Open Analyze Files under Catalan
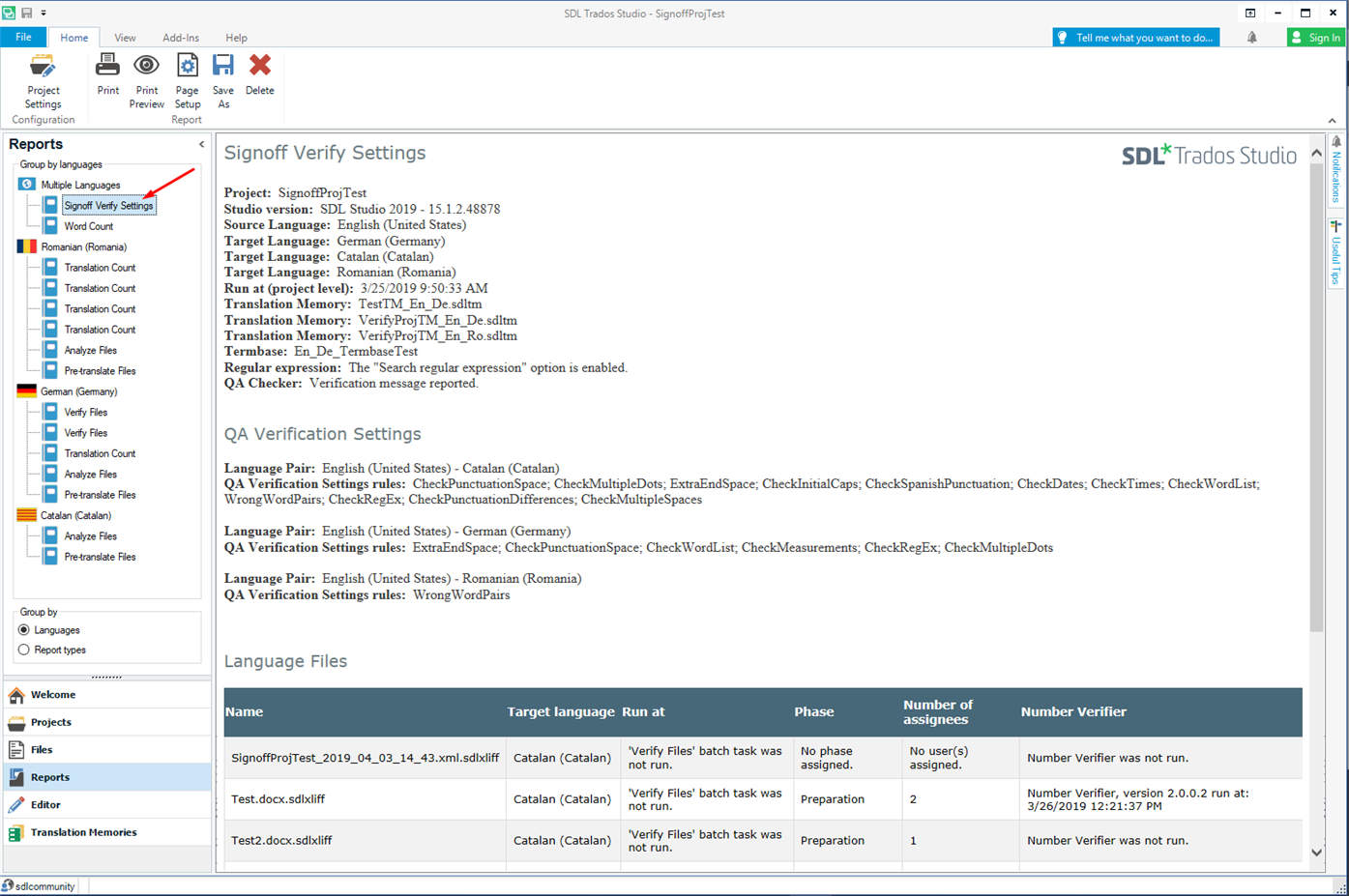Viewport: 1349px width, 896px height. coord(90,536)
